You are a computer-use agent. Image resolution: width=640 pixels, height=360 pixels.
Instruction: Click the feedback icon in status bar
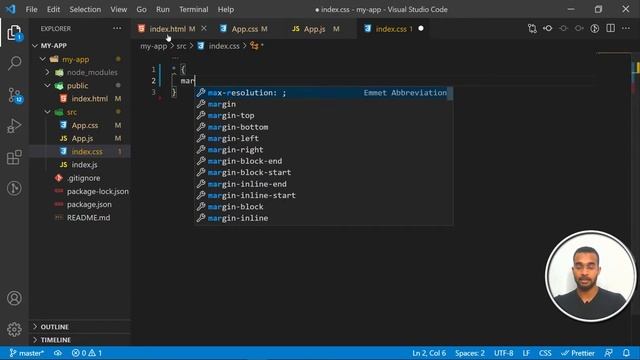(x=609, y=353)
